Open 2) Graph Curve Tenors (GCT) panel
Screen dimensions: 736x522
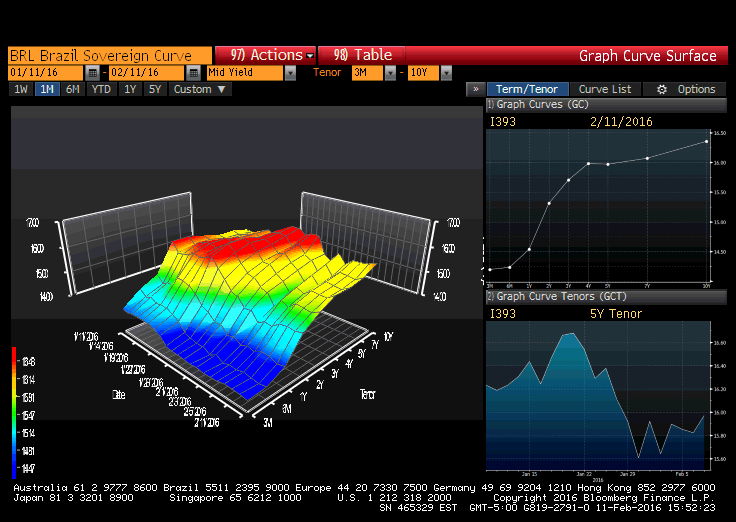606,297
